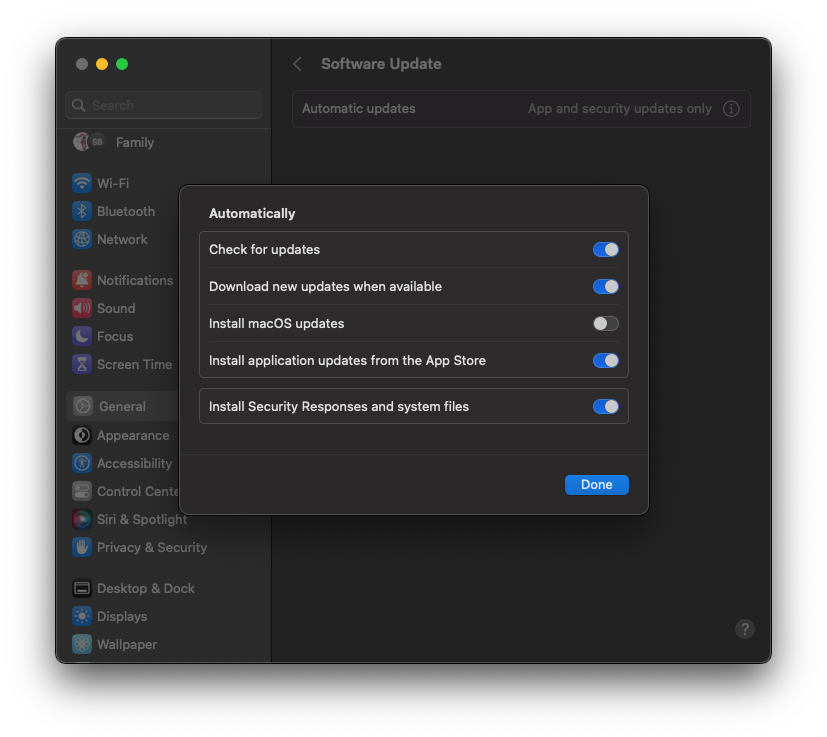Toggle Install Security Responses and system files
The image size is (827, 737).
point(605,406)
